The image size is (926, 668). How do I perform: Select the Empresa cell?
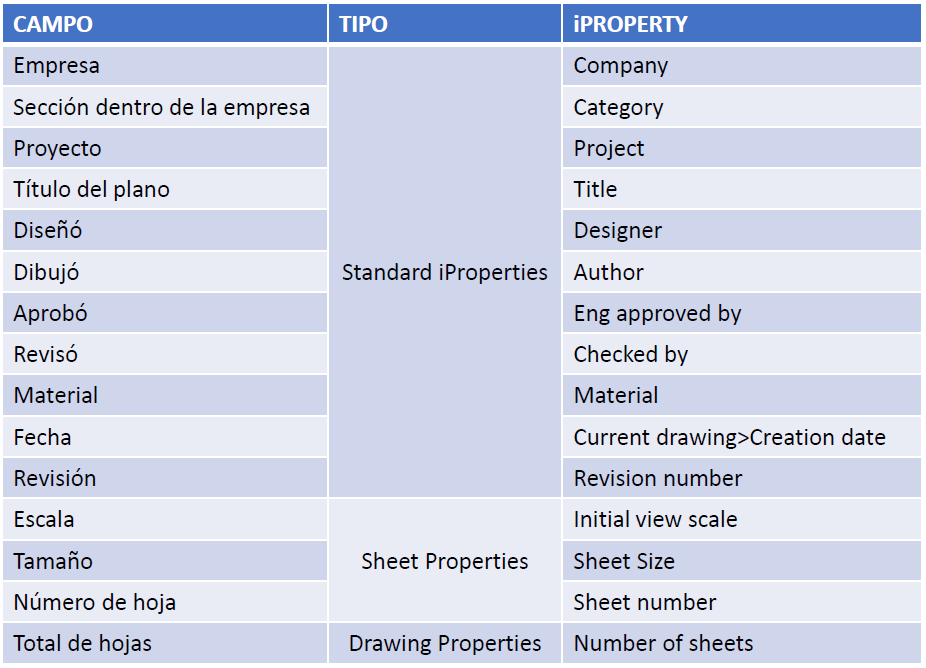tap(57, 66)
